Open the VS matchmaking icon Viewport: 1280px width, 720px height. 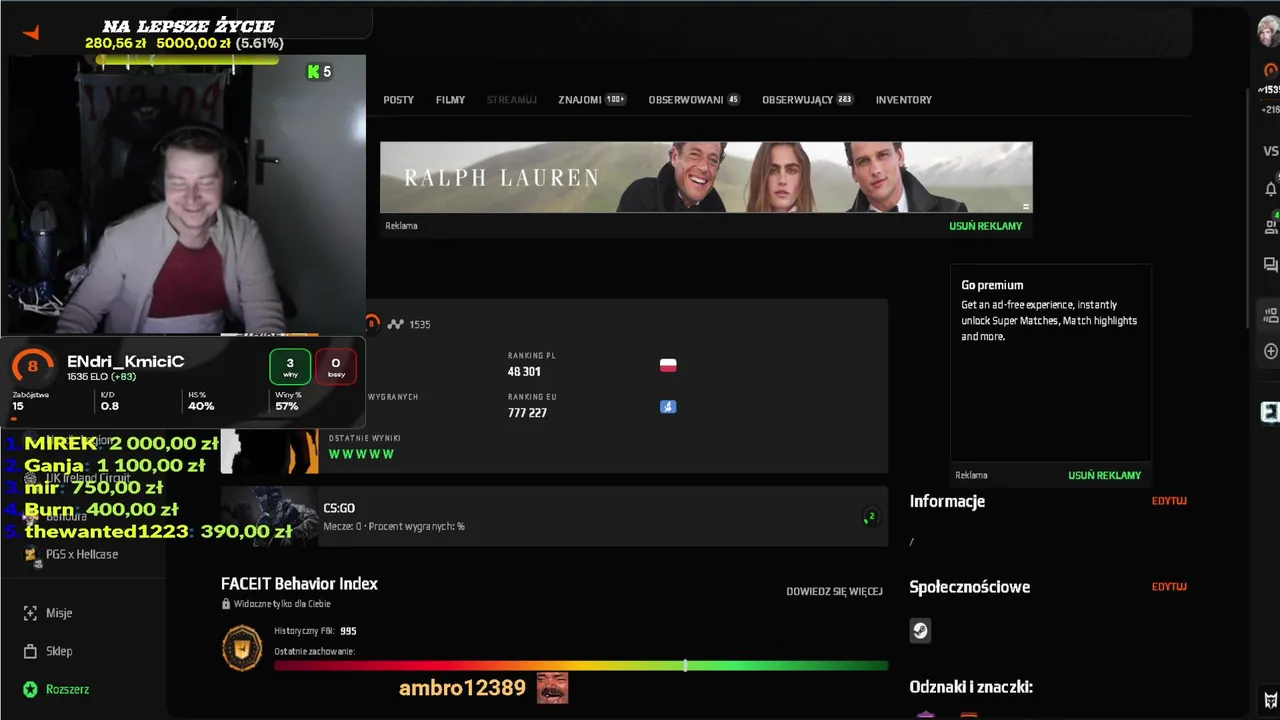point(1271,151)
